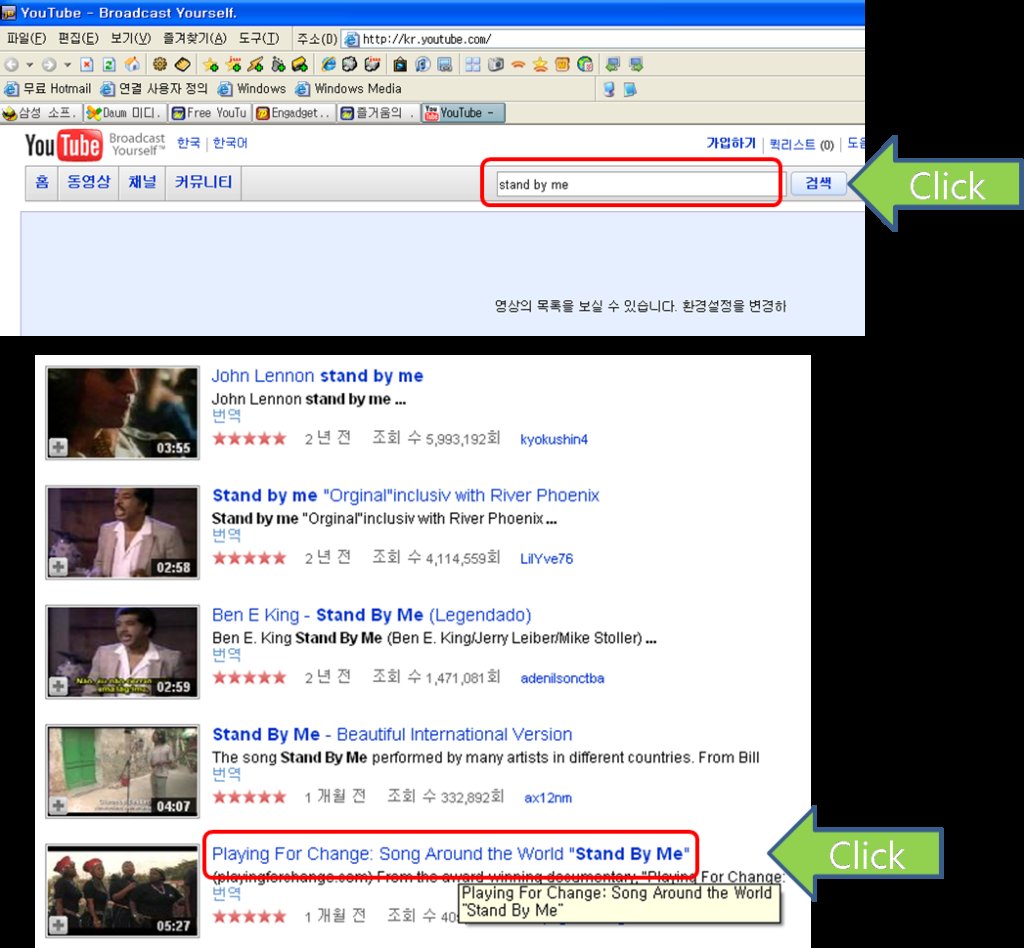Click the YouTube logo
The height and width of the screenshot is (948, 1024).
[x=63, y=145]
